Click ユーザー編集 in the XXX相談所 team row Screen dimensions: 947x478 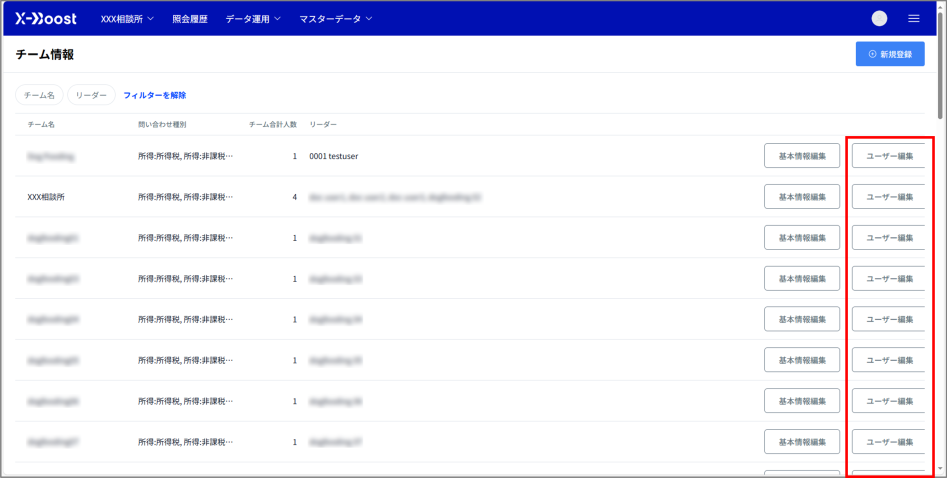click(888, 197)
